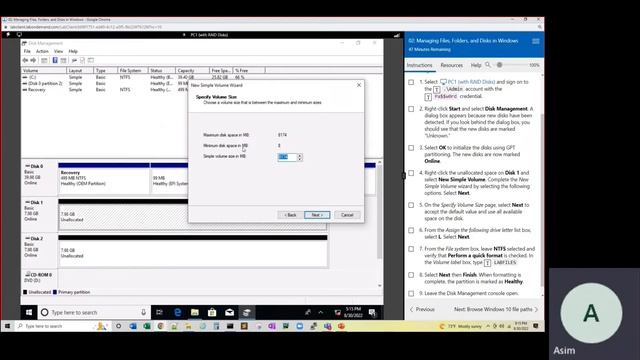Increase volume size with spinner up arrow

[300, 156]
